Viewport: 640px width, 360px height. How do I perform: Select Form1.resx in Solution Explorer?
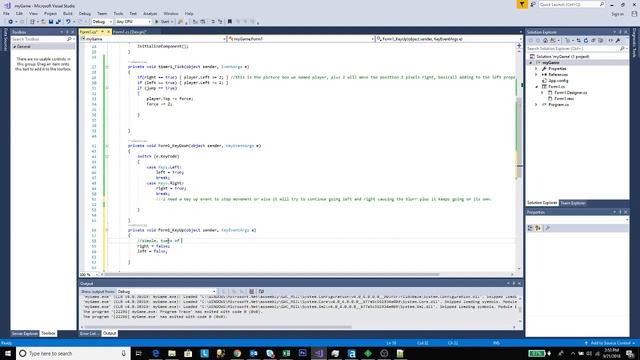click(x=564, y=98)
